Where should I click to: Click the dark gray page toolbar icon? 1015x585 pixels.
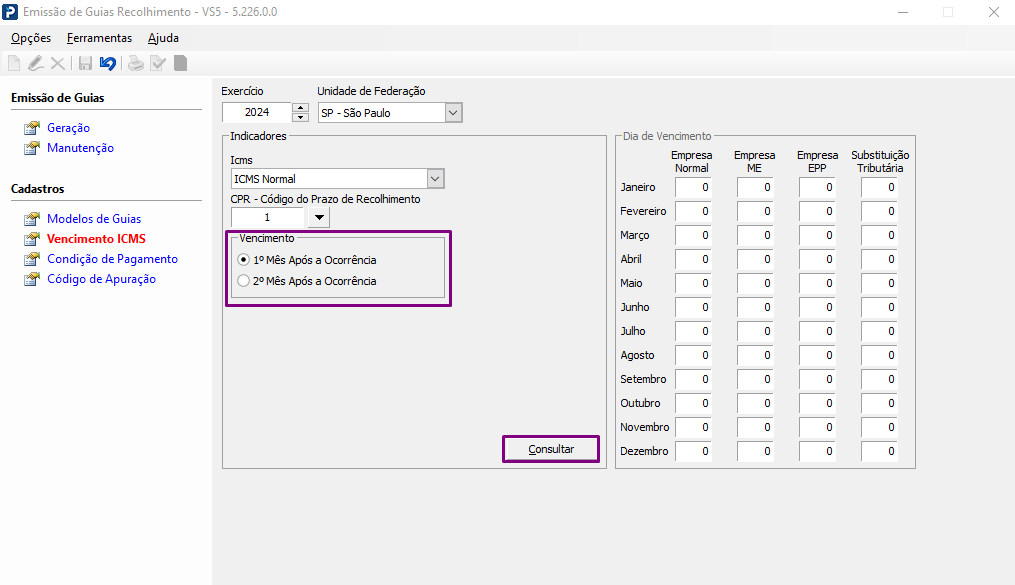pos(181,63)
